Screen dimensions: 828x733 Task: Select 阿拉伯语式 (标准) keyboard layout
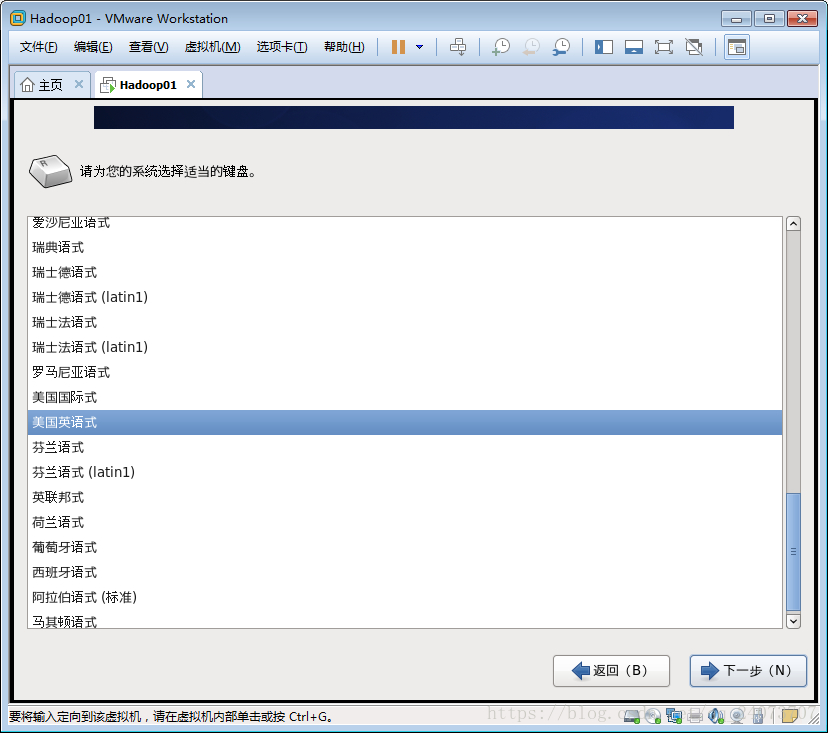(x=404, y=597)
